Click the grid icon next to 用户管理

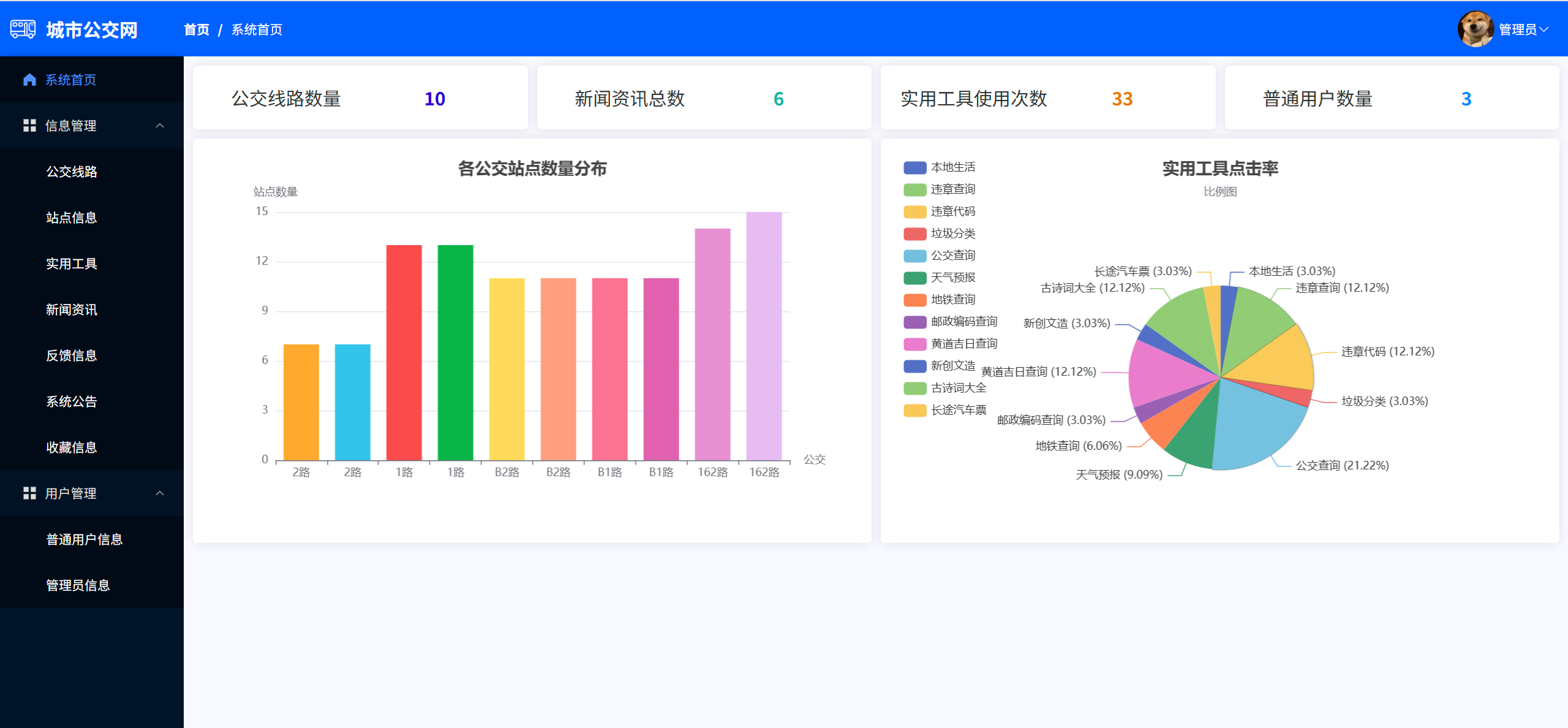pyautogui.click(x=29, y=493)
